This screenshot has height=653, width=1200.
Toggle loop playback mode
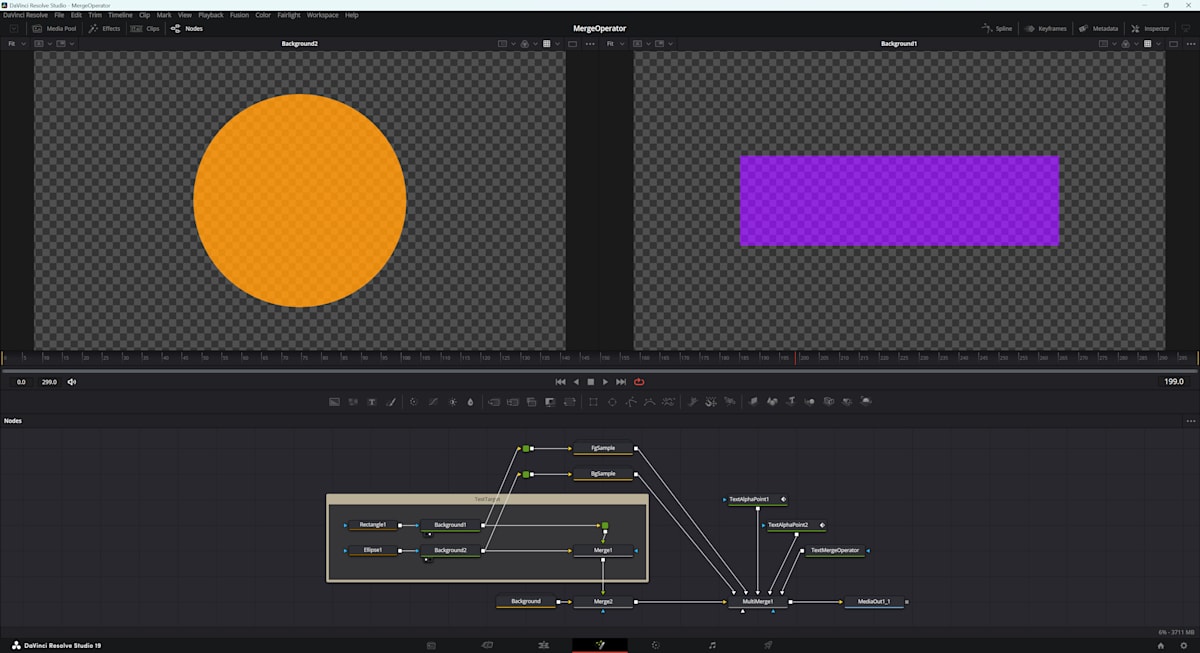[639, 382]
